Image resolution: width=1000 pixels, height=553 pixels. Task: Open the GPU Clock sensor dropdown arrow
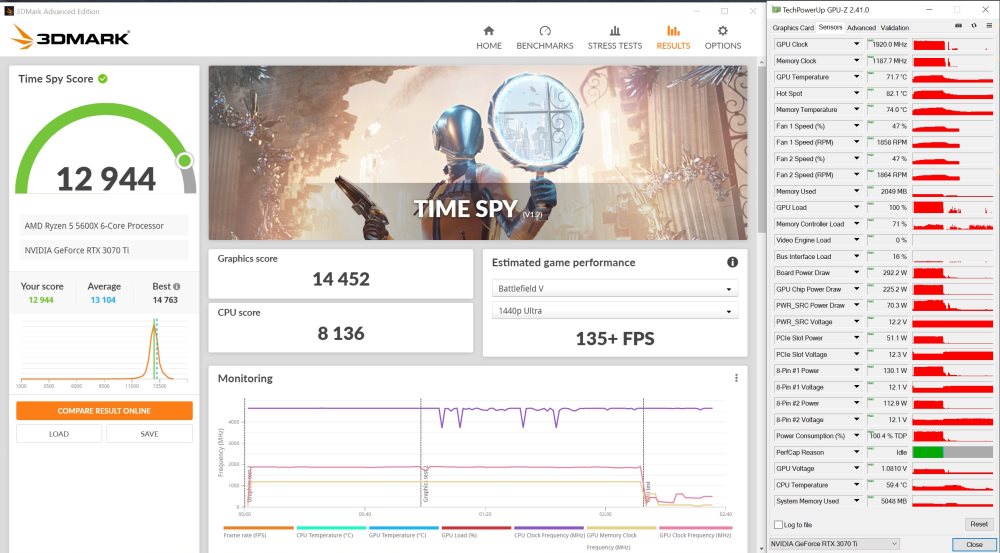click(857, 44)
